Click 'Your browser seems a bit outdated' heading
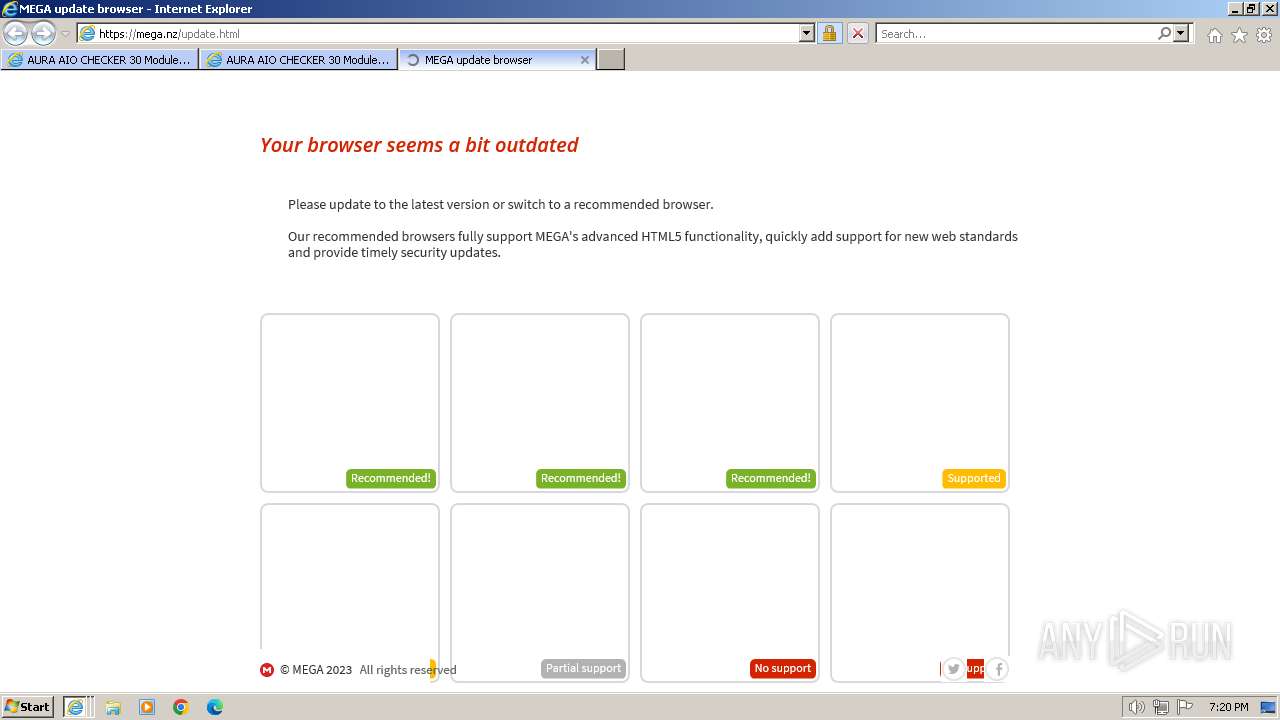The image size is (1280, 720). tap(419, 145)
